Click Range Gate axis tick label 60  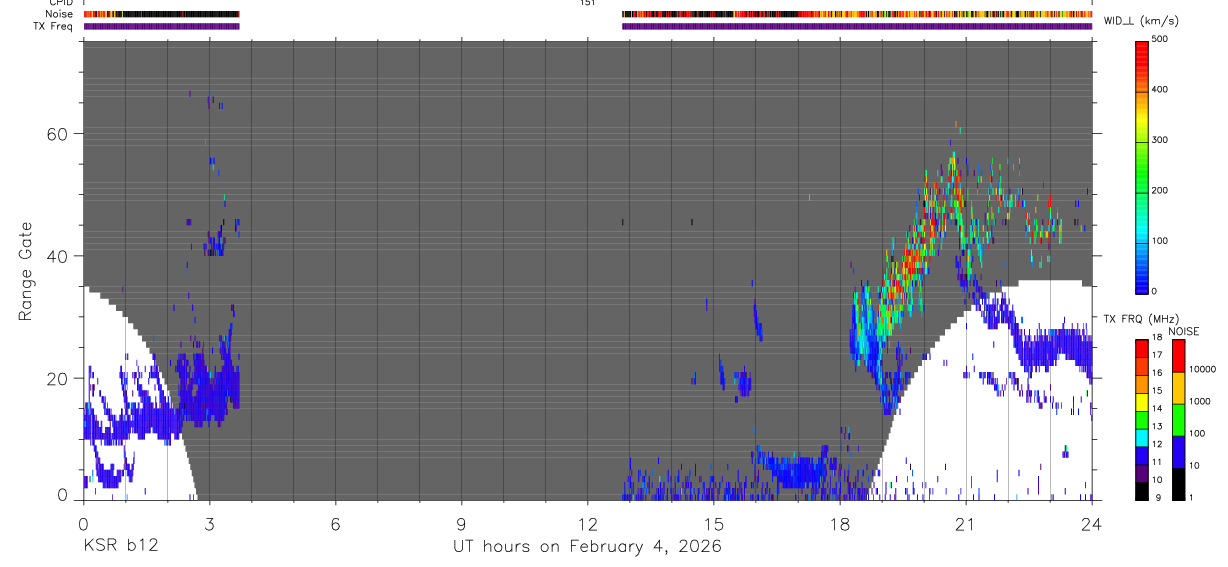click(x=59, y=134)
